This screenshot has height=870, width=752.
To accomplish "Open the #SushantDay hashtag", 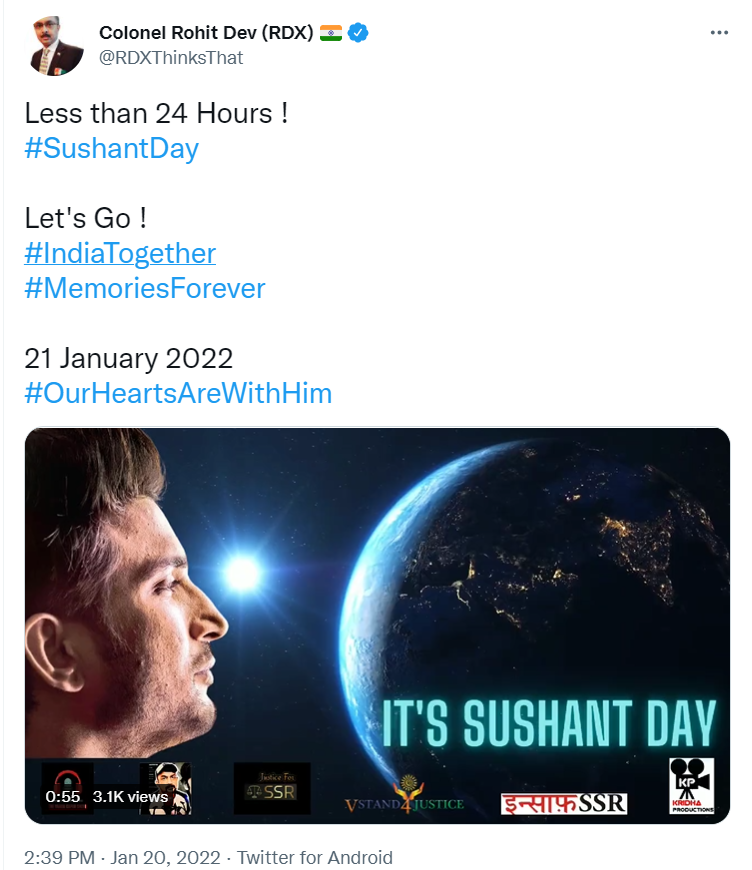I will tap(112, 149).
